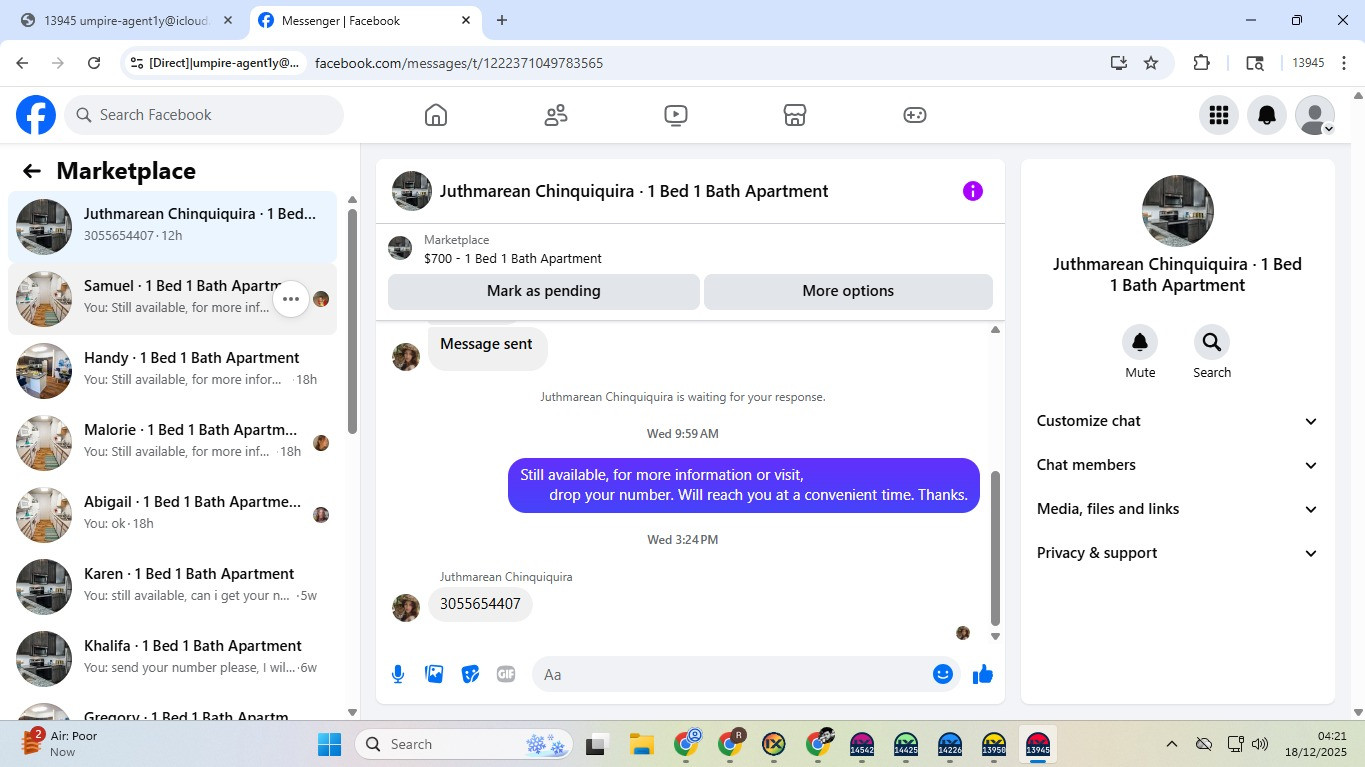The width and height of the screenshot is (1365, 767).
Task: Open Malorie chat conversation
Action: pyautogui.click(x=173, y=443)
